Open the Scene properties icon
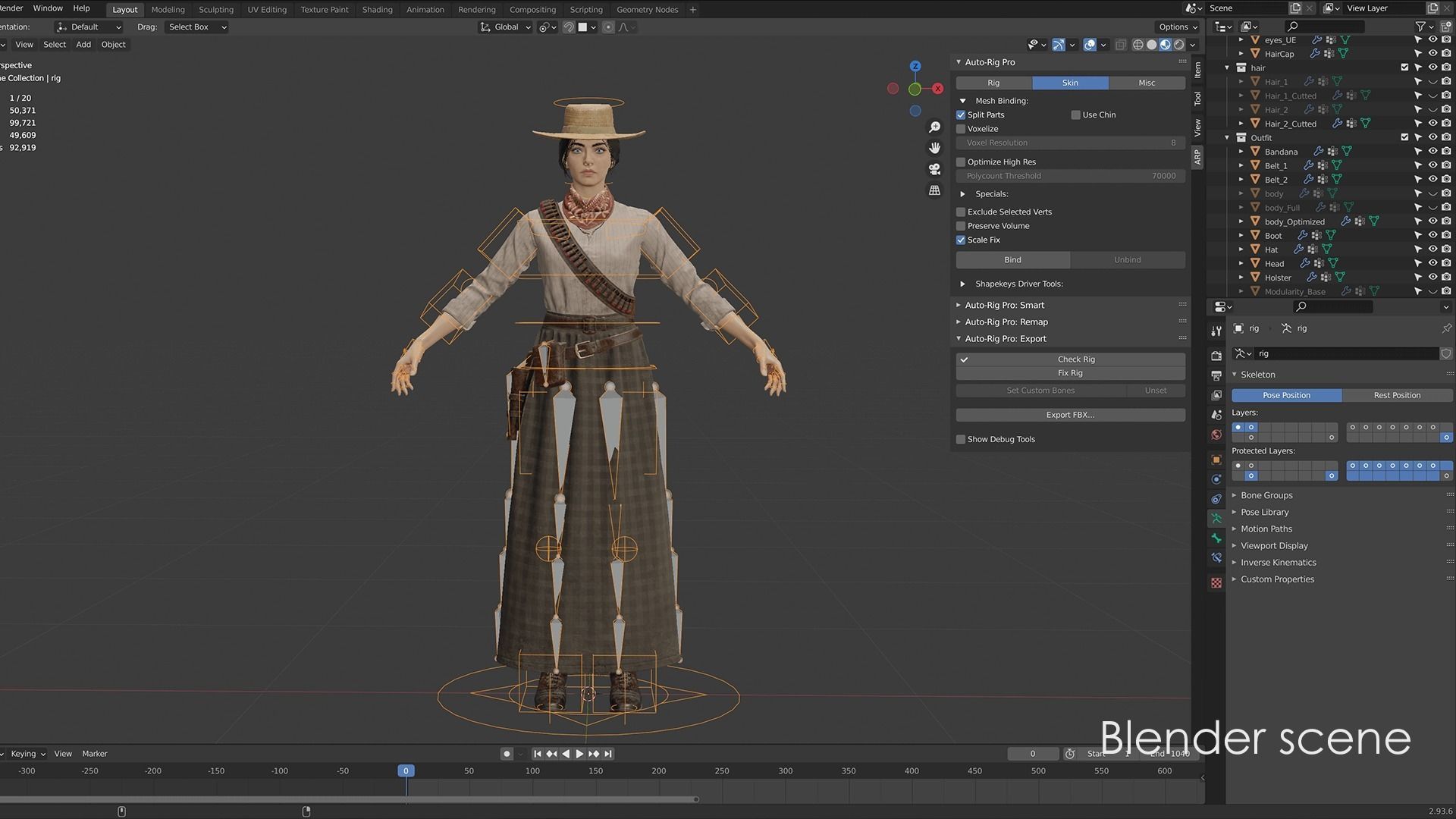Image resolution: width=1456 pixels, height=819 pixels. (x=1216, y=415)
